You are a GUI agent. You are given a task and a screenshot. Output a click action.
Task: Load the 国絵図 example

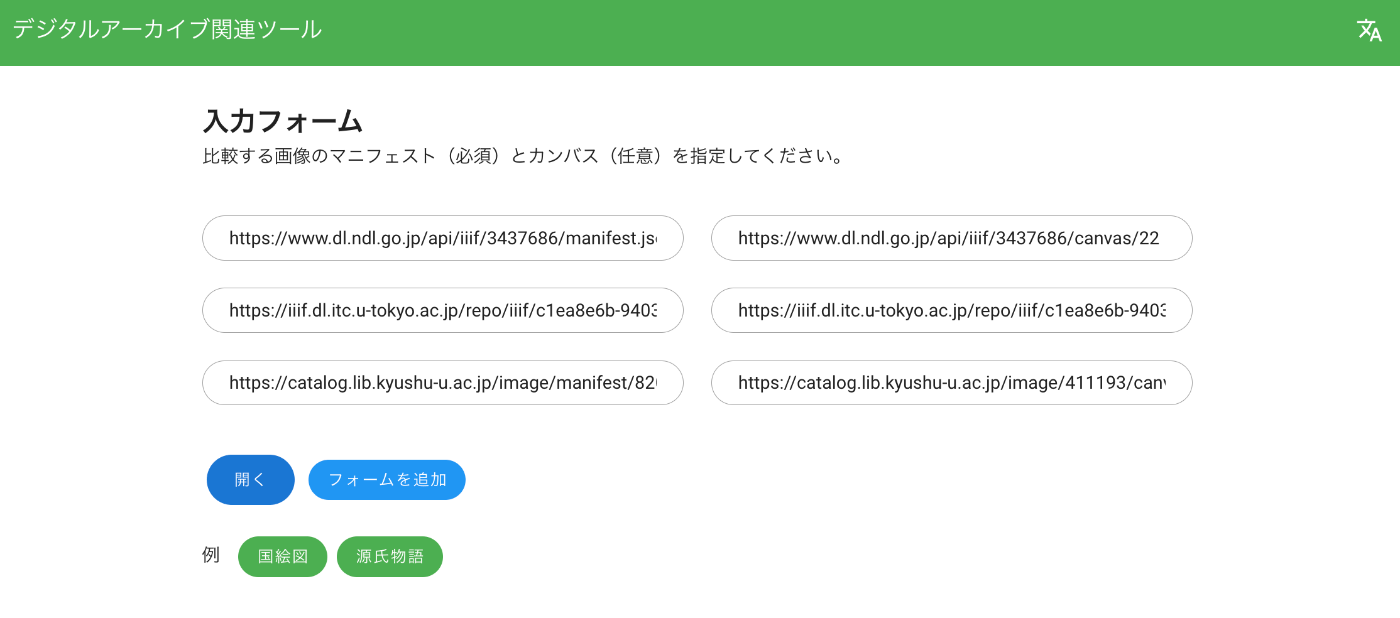283,557
